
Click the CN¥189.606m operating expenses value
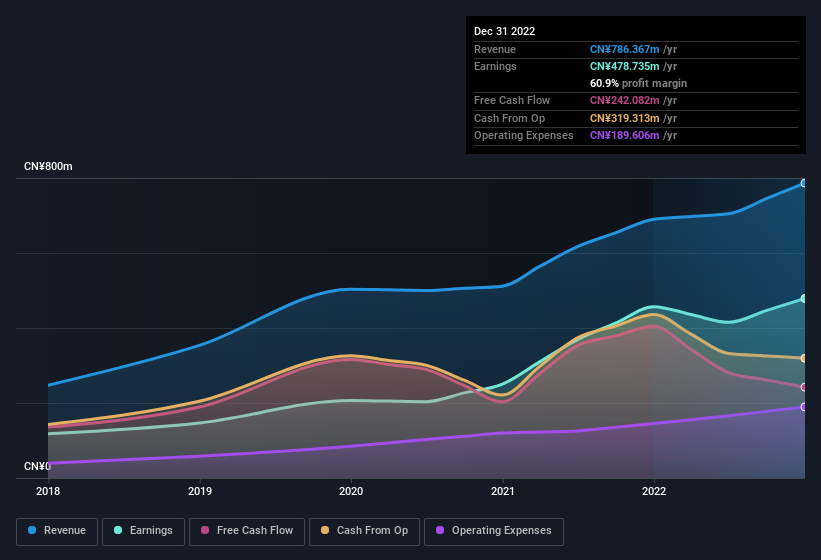(x=625, y=136)
